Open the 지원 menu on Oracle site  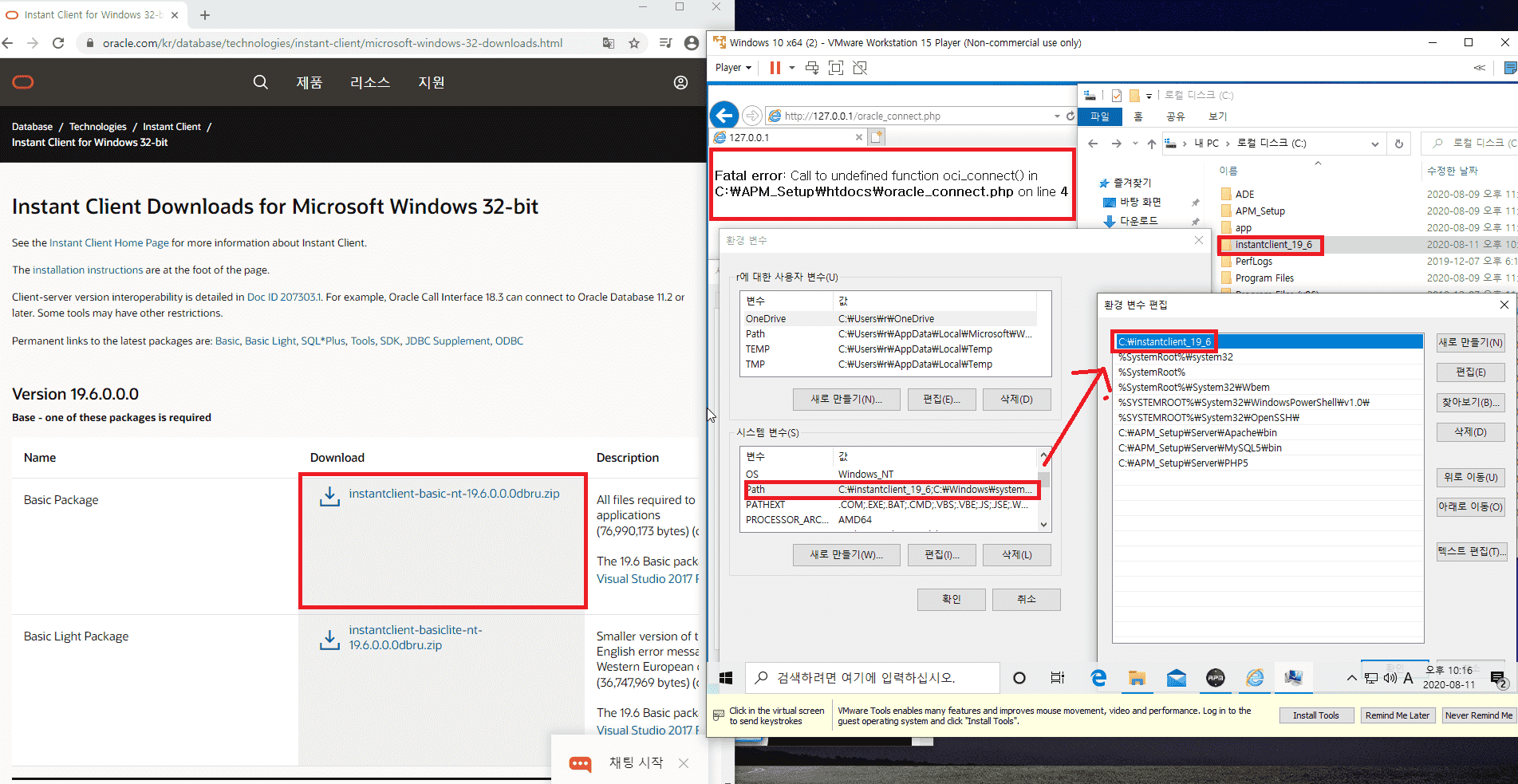pos(432,82)
